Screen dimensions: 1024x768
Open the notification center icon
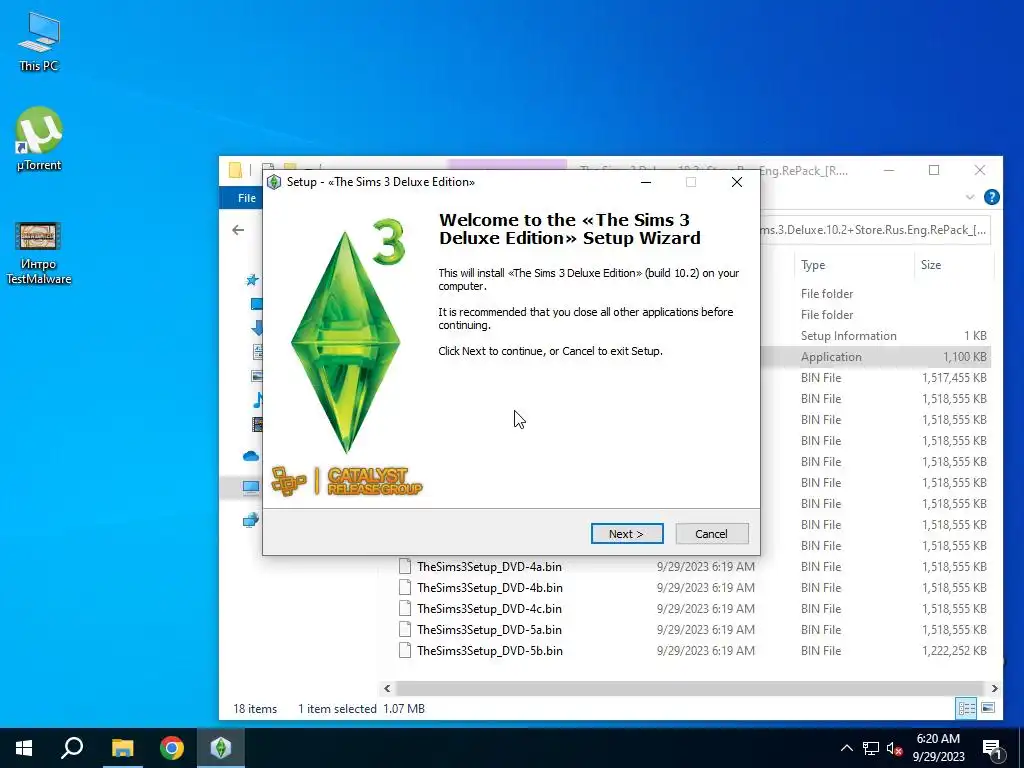coord(992,749)
